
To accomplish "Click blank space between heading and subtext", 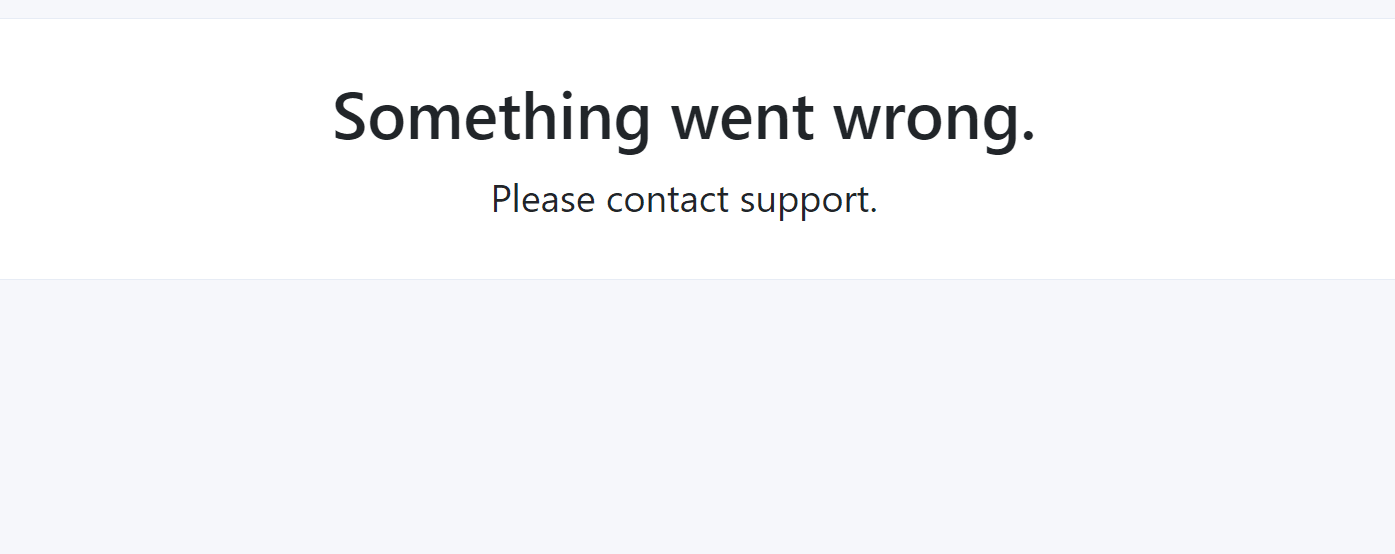I will (x=684, y=168).
